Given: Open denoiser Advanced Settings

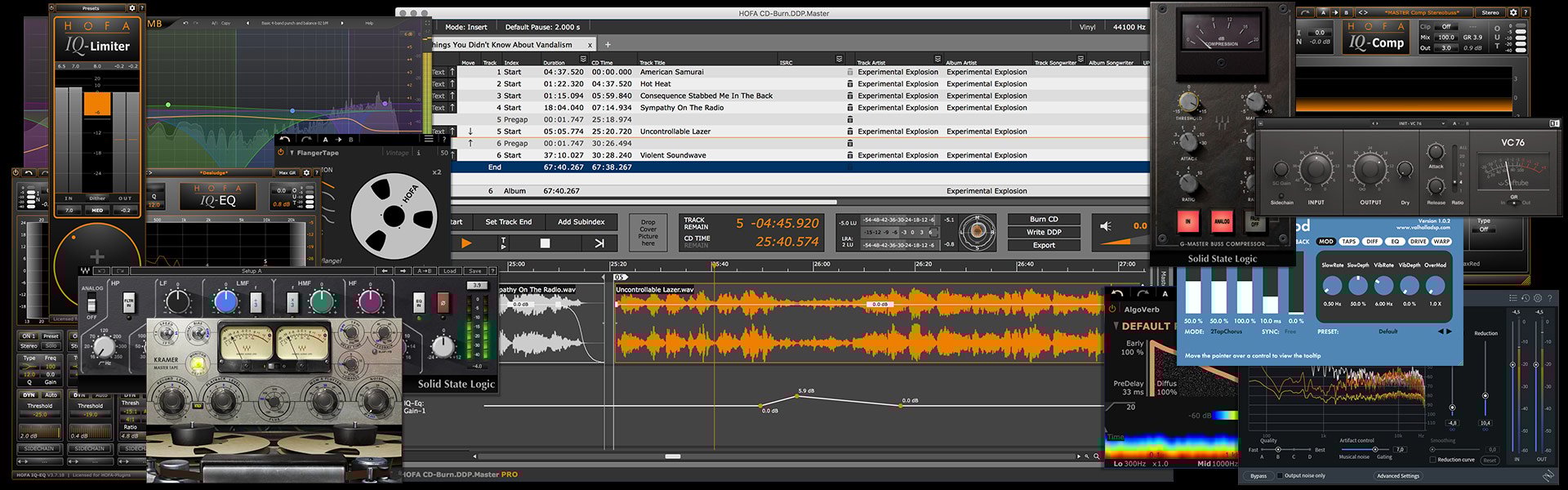Looking at the screenshot, I should (x=1398, y=475).
